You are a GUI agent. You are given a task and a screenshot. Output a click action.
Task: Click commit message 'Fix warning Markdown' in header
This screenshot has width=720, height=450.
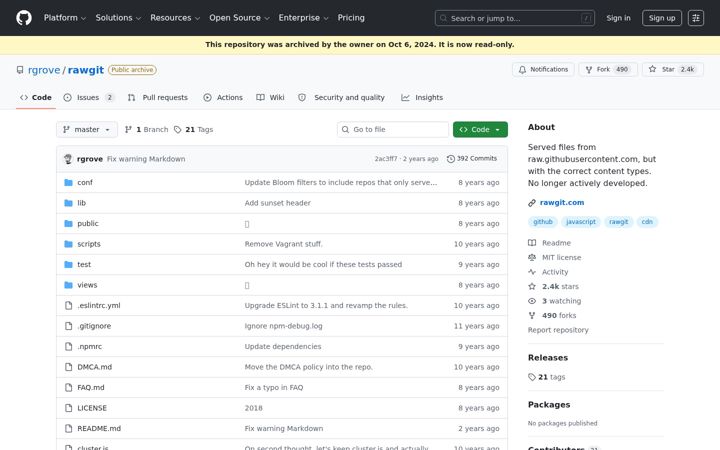click(146, 159)
